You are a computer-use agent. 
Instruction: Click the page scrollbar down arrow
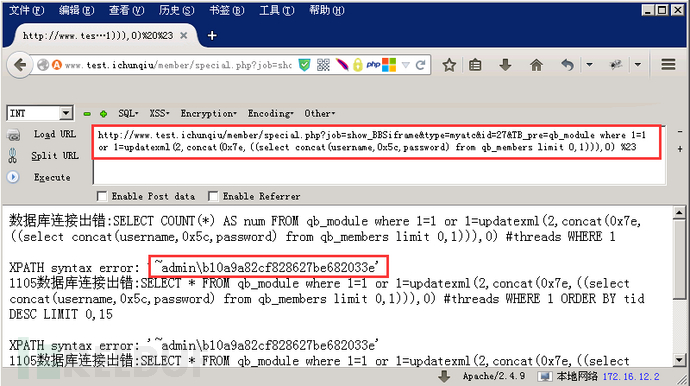click(x=679, y=360)
